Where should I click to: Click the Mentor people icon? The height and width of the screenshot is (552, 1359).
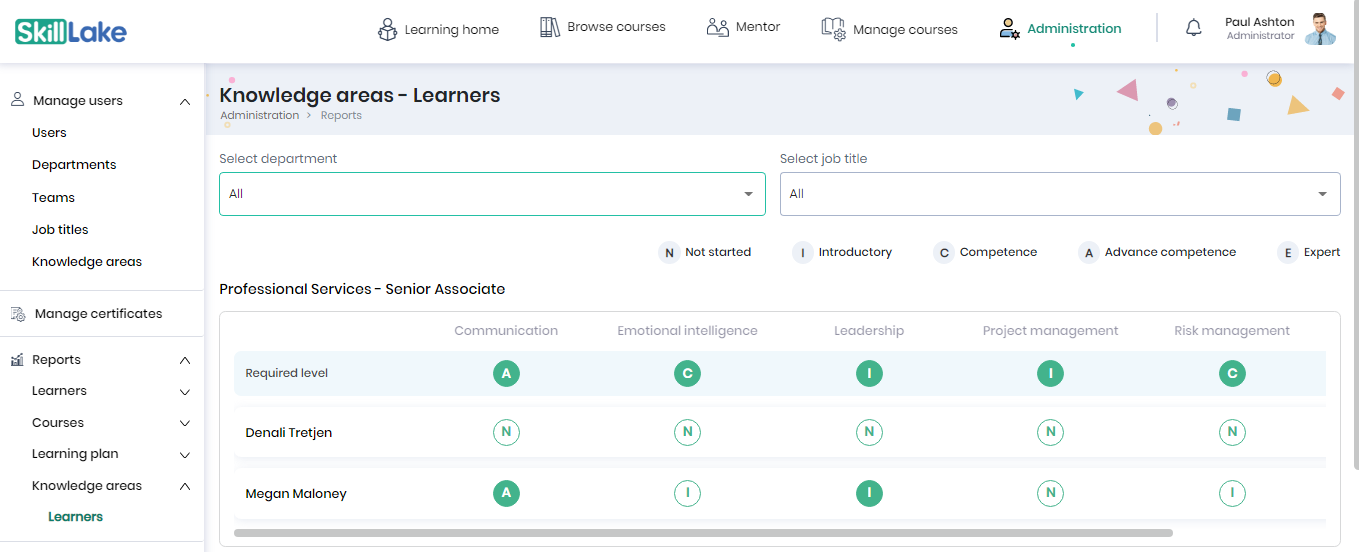pyautogui.click(x=717, y=27)
